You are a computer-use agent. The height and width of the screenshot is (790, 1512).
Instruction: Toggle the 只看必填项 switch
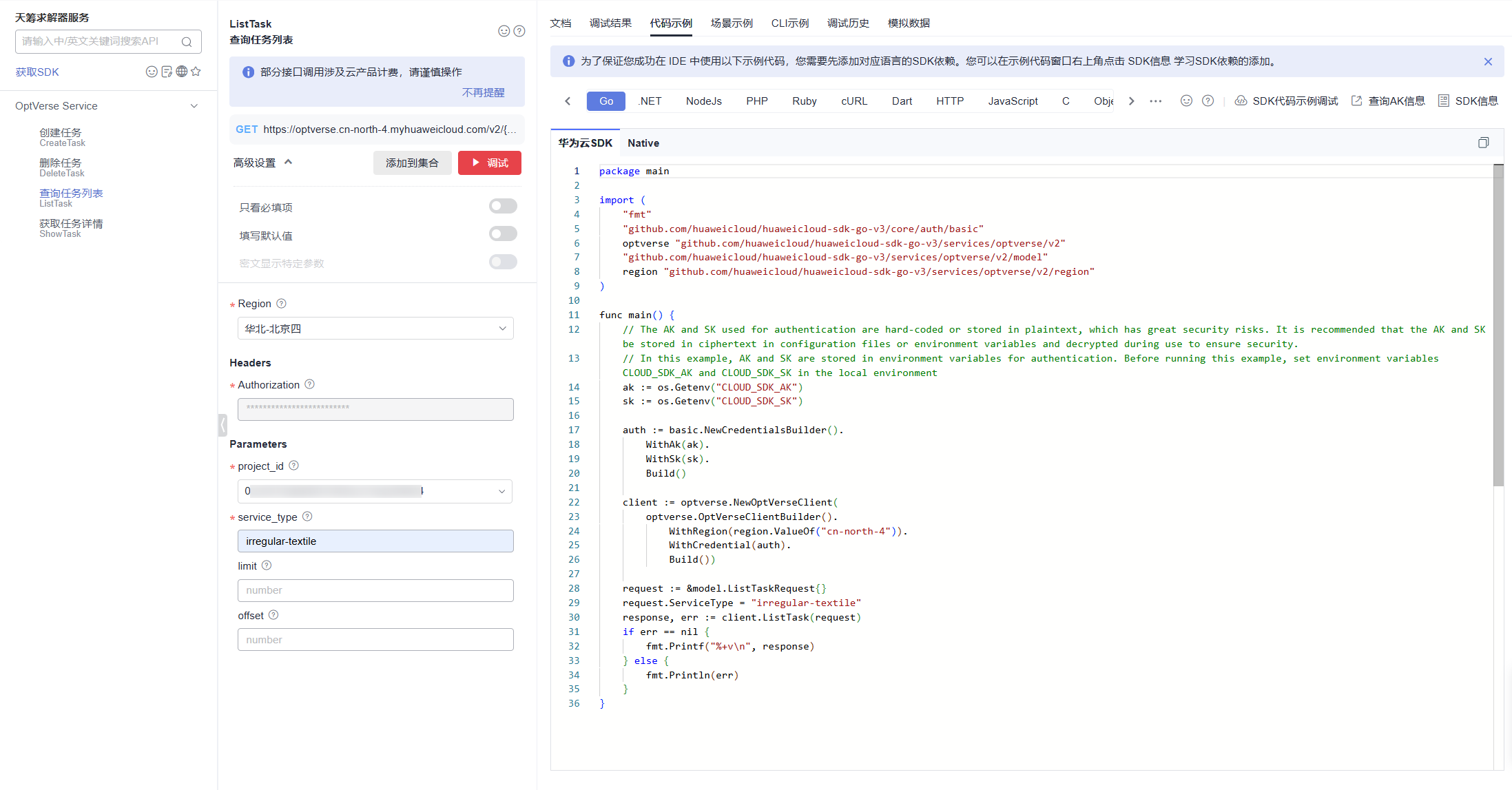point(503,206)
